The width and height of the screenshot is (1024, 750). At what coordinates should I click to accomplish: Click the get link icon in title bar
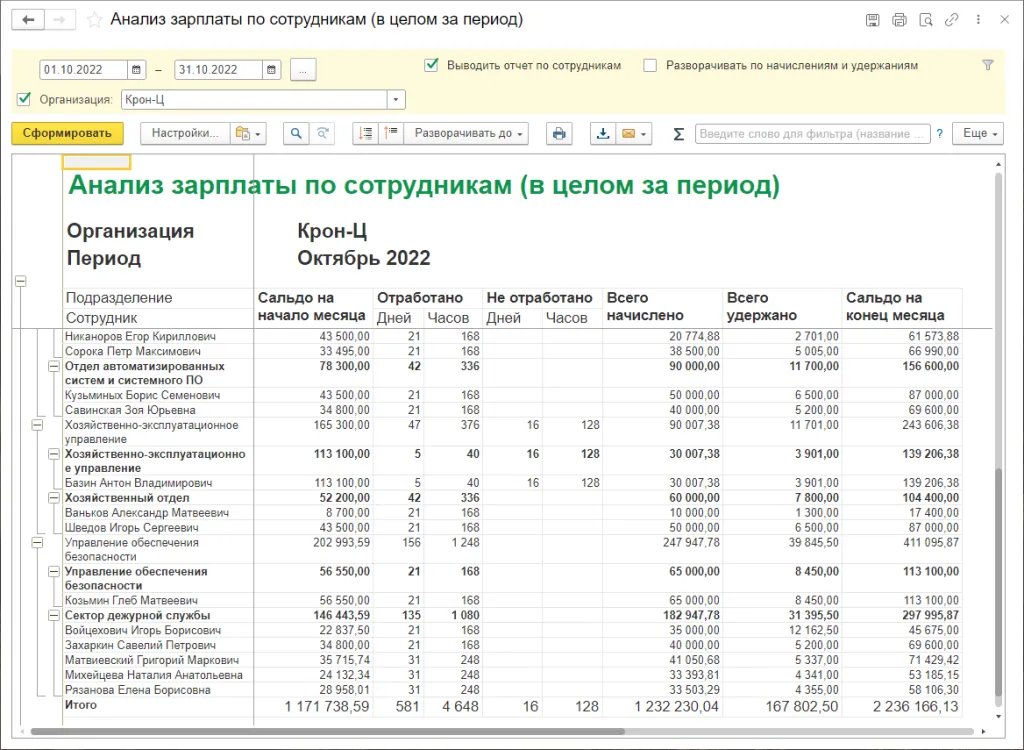951,19
